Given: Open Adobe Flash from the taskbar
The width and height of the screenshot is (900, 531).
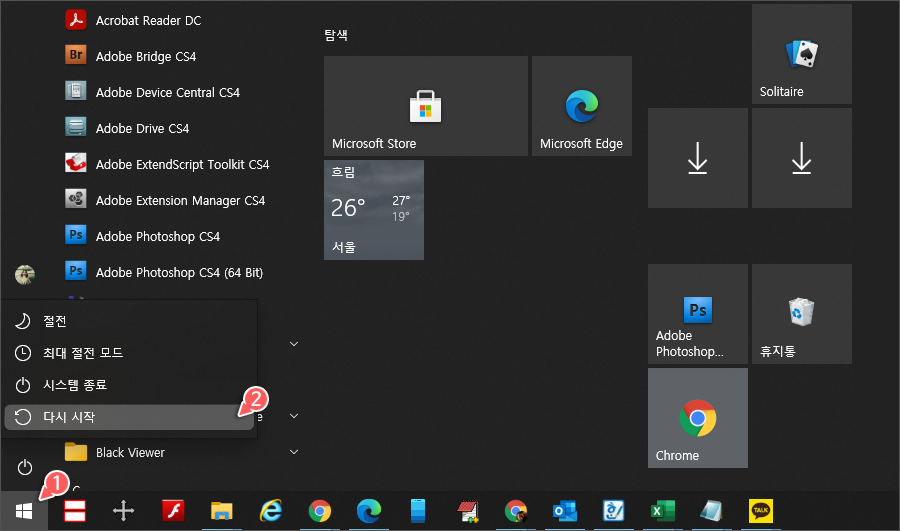Looking at the screenshot, I should point(173,510).
